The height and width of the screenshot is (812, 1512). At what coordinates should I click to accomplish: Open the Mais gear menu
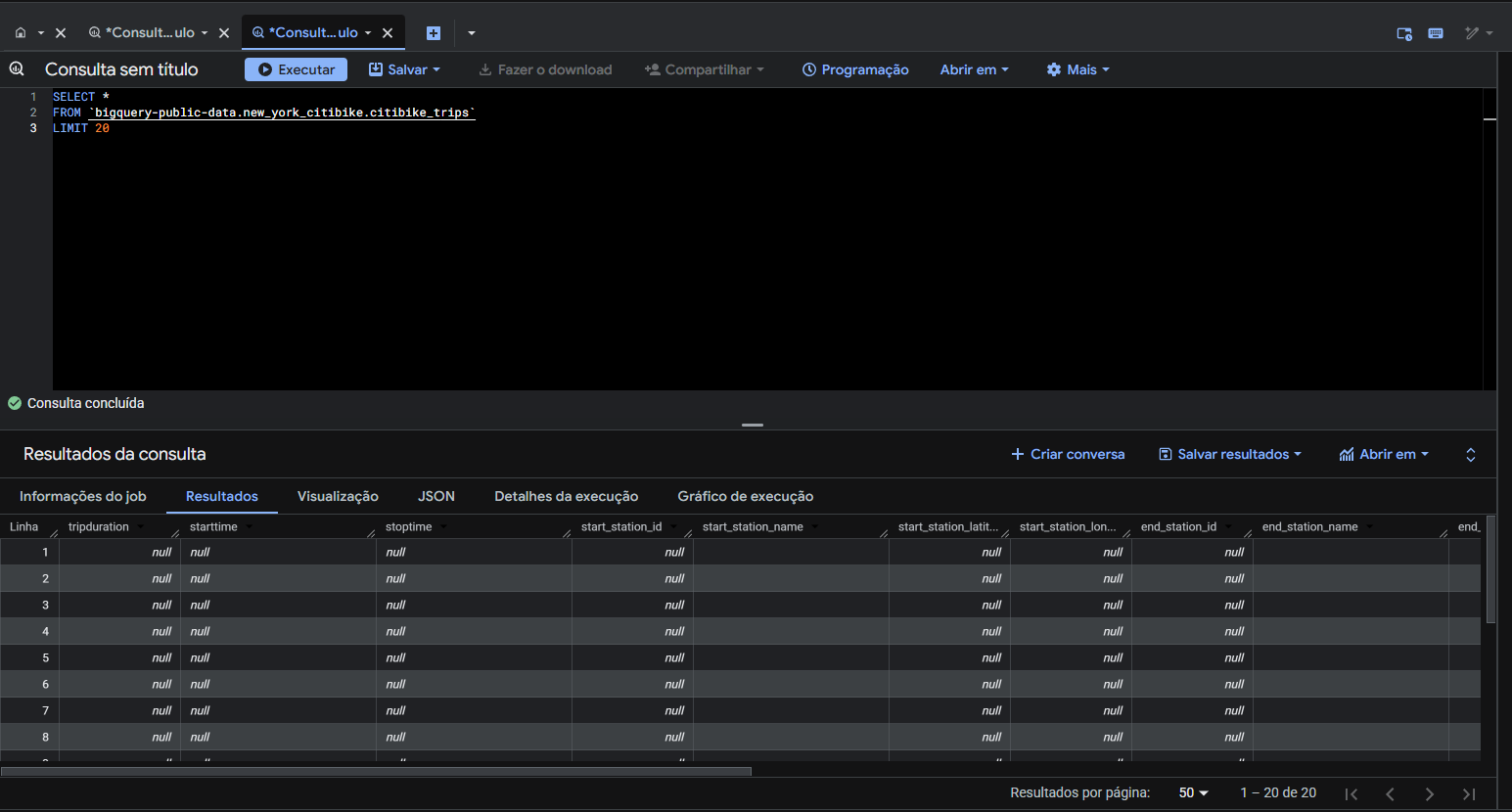coord(1077,69)
